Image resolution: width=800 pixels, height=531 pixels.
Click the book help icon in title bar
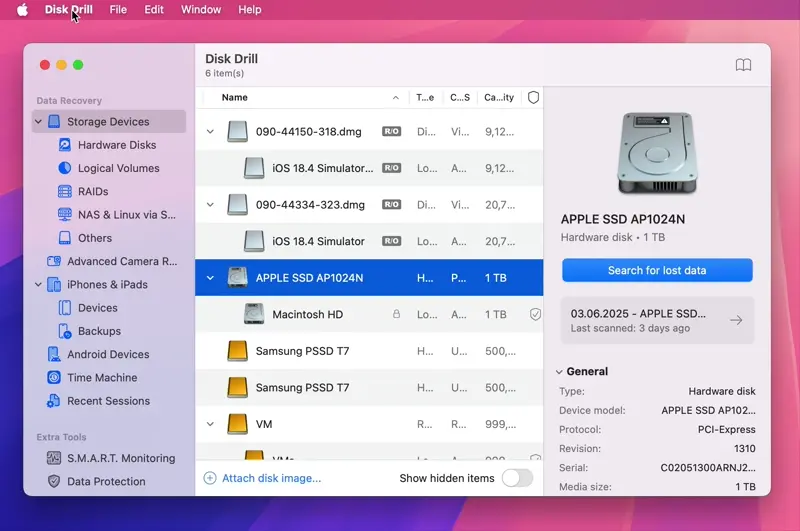click(x=743, y=65)
